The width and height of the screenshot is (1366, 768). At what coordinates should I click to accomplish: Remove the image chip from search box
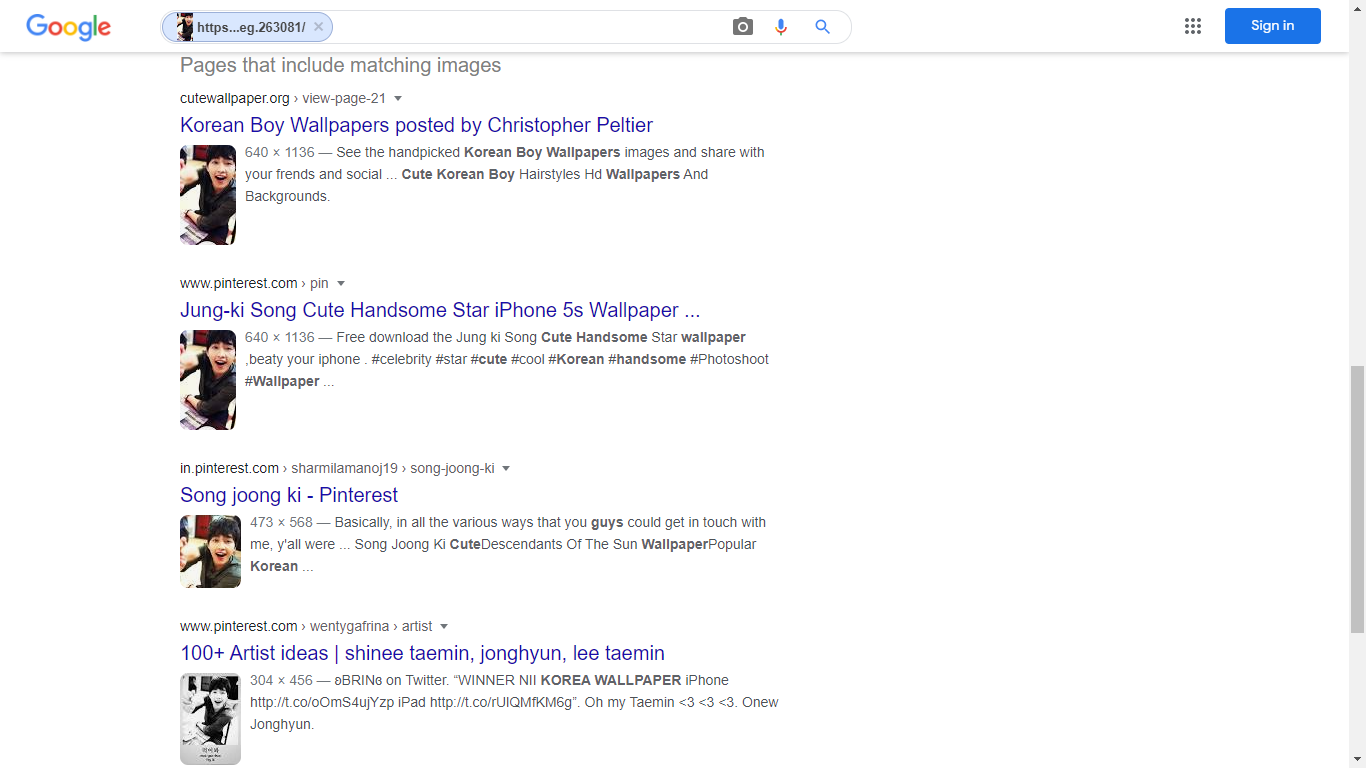coord(318,27)
